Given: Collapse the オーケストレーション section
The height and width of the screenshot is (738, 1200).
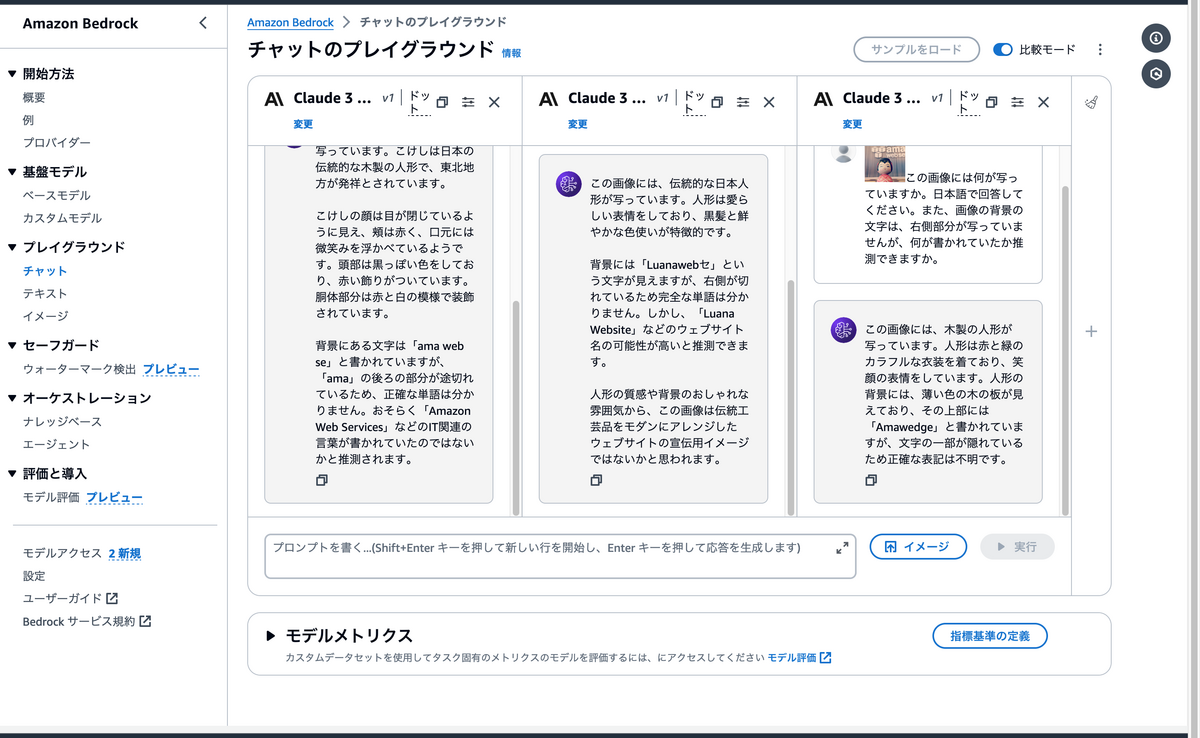Looking at the screenshot, I should (x=12, y=398).
